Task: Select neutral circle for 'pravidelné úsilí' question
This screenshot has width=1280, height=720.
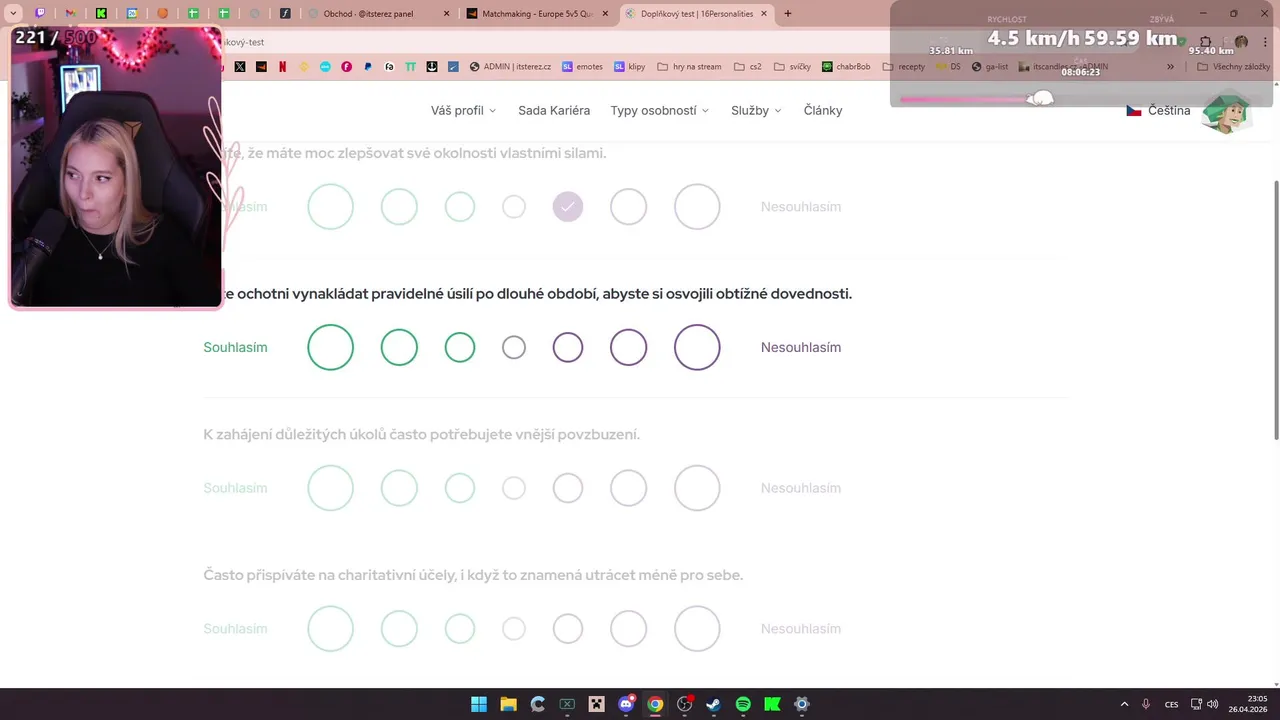Action: [x=514, y=347]
